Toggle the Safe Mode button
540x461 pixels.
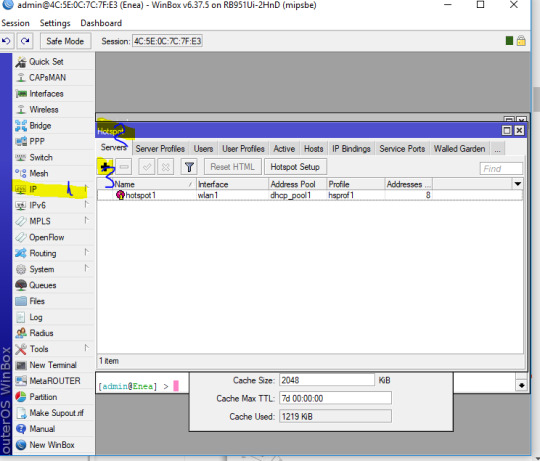tap(65, 41)
